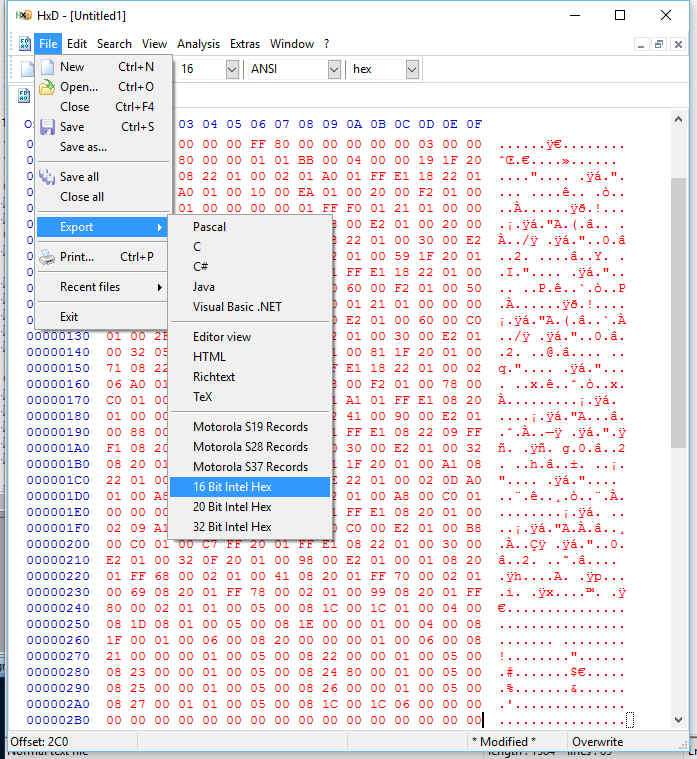Click the Untitled1 tab document icon
Screen dimensions: 697x759
coord(24,95)
